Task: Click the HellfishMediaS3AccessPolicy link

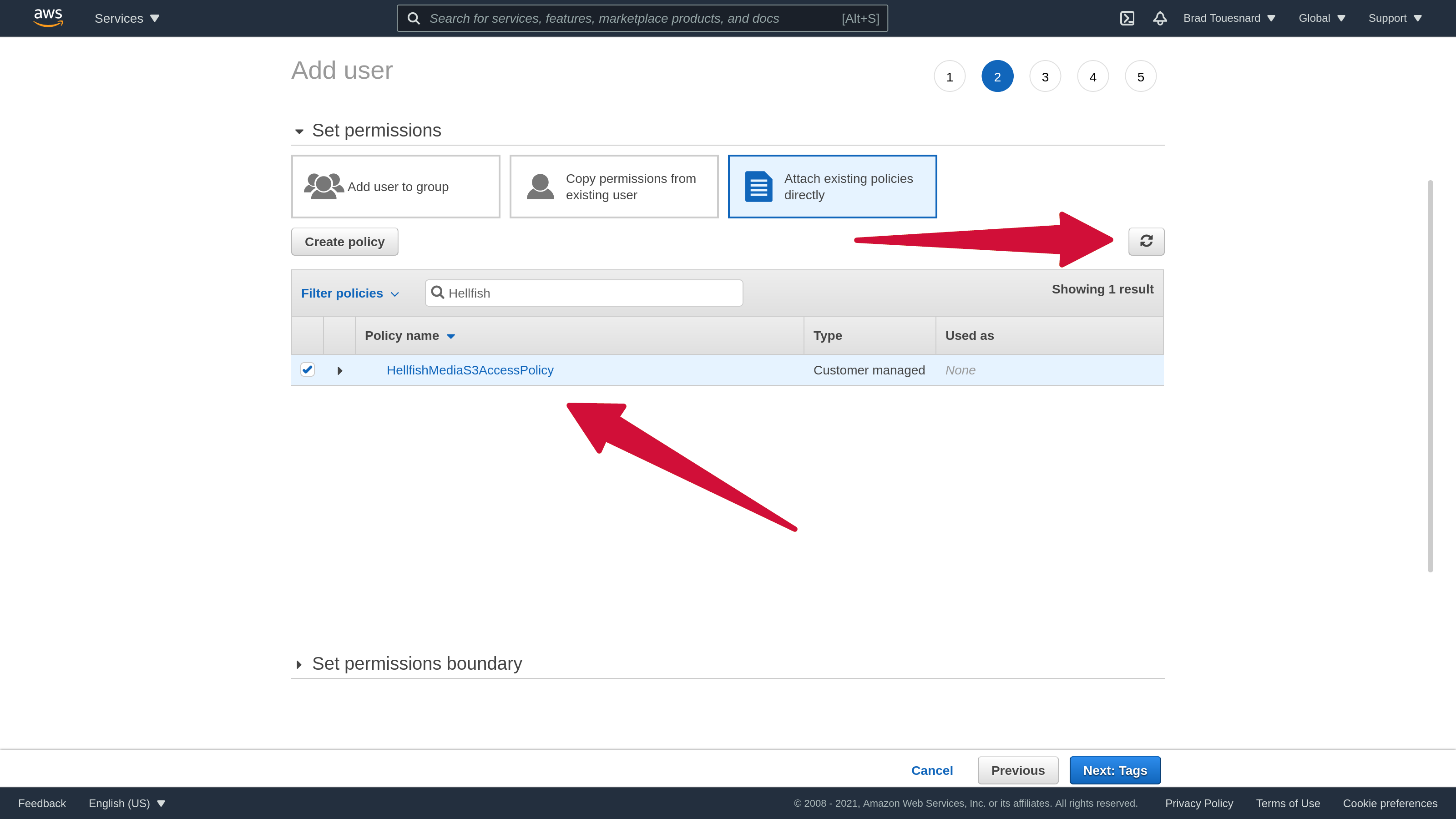Action: coord(470,370)
